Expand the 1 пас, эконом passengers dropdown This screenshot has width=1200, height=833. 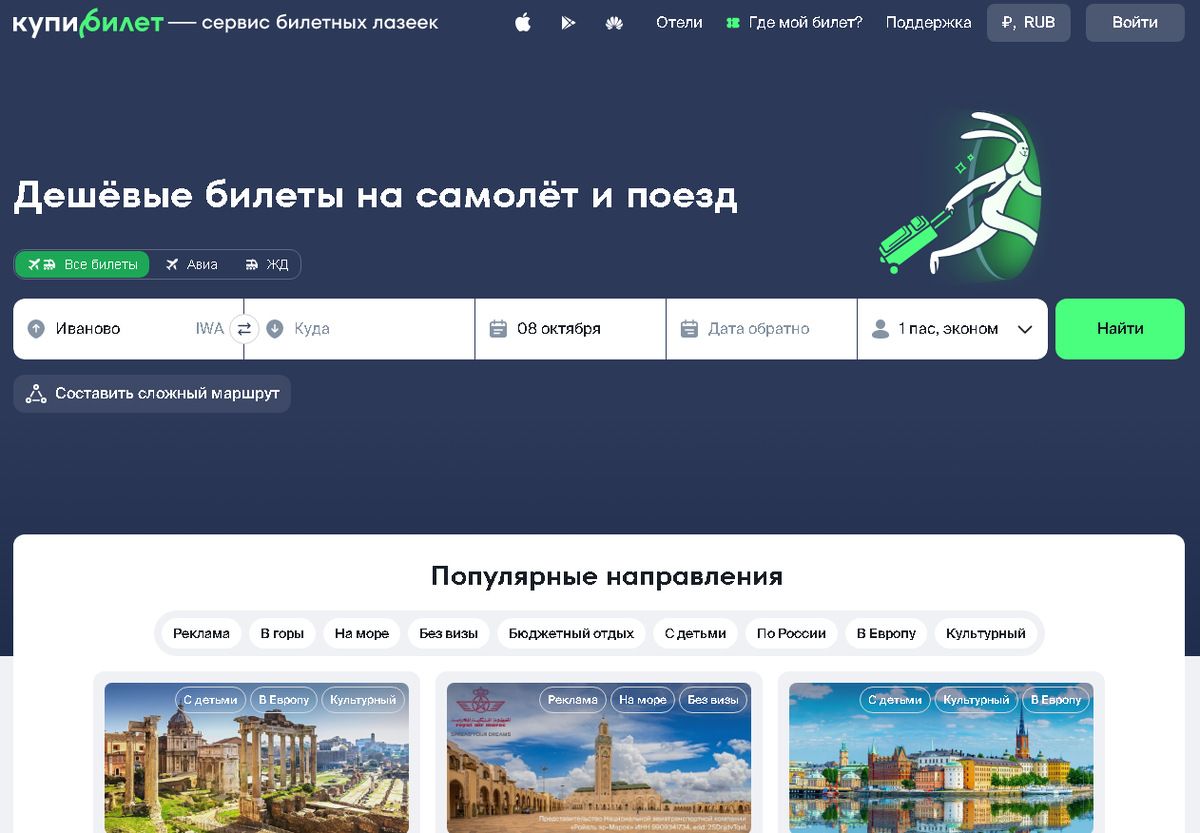click(x=952, y=329)
